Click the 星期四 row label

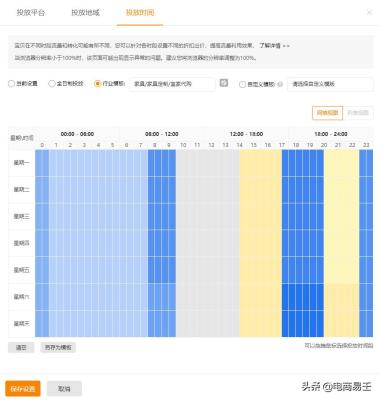point(22,243)
